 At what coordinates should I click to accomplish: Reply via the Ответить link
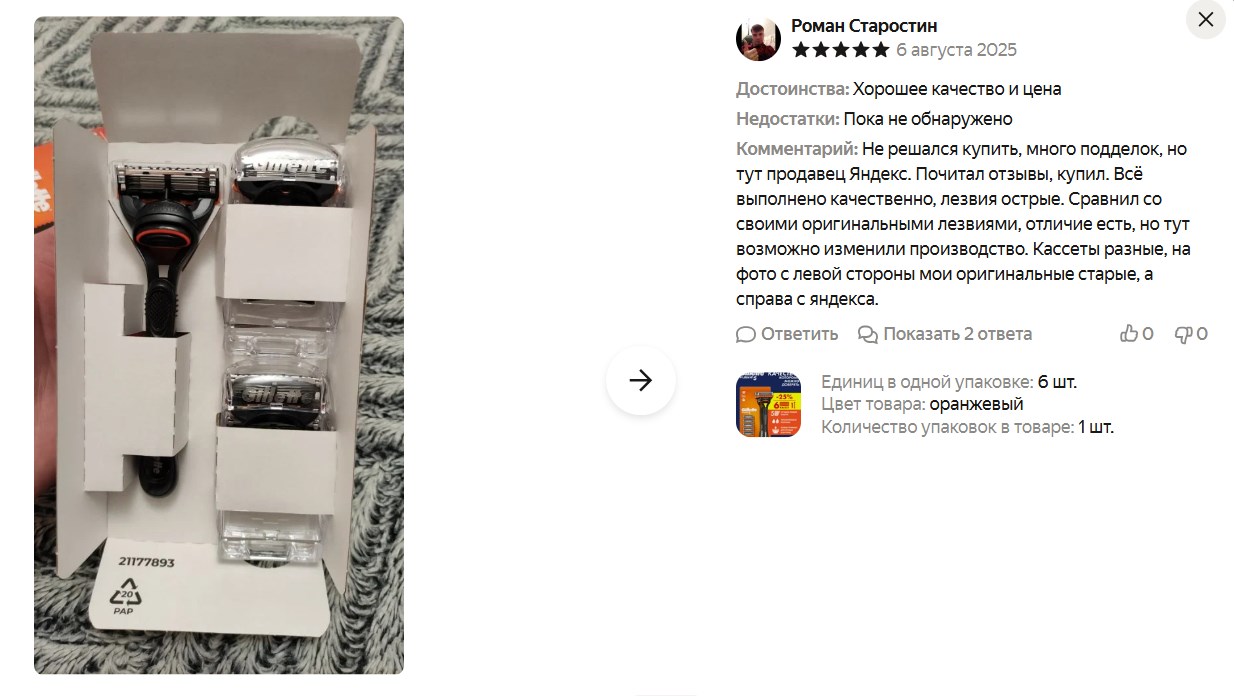(799, 334)
